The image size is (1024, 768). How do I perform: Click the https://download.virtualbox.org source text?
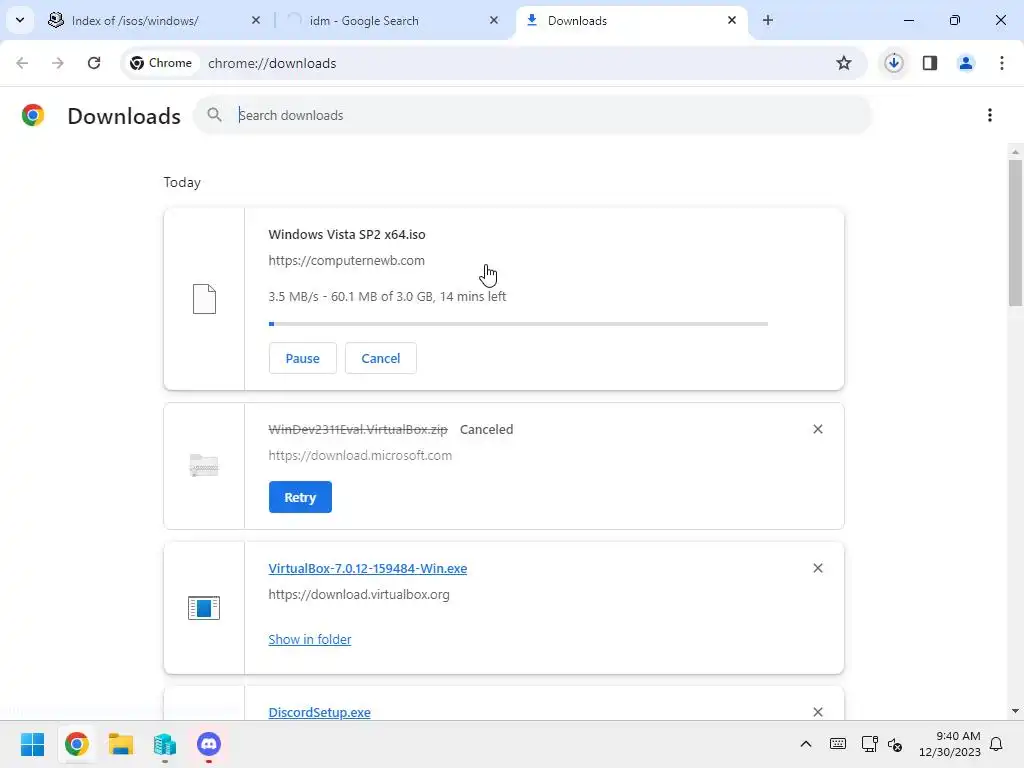[359, 594]
